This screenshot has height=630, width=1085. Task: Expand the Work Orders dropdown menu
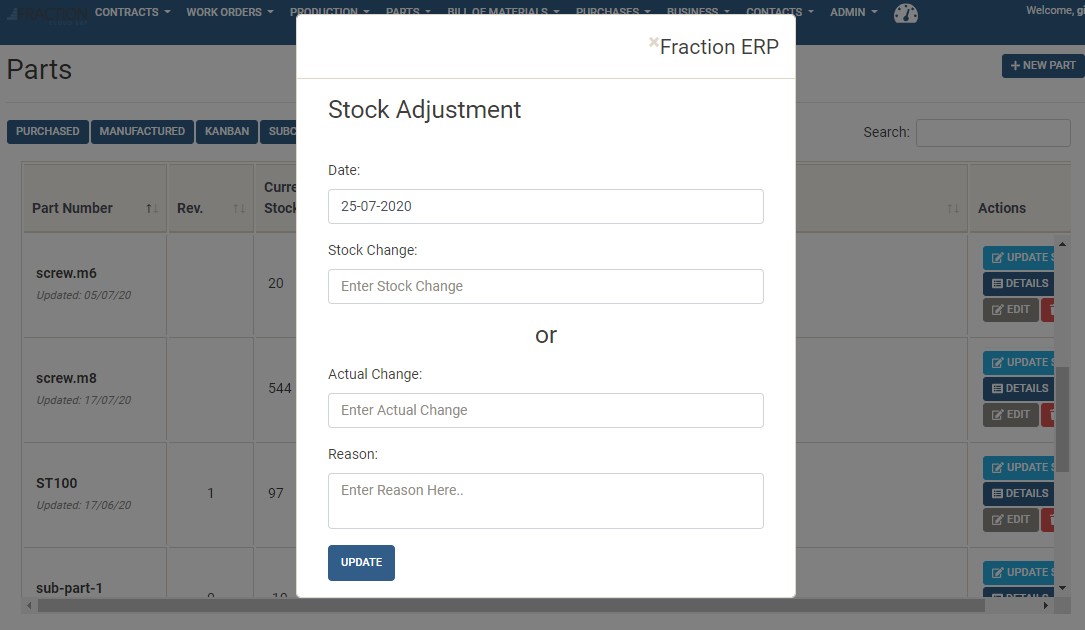(x=230, y=12)
